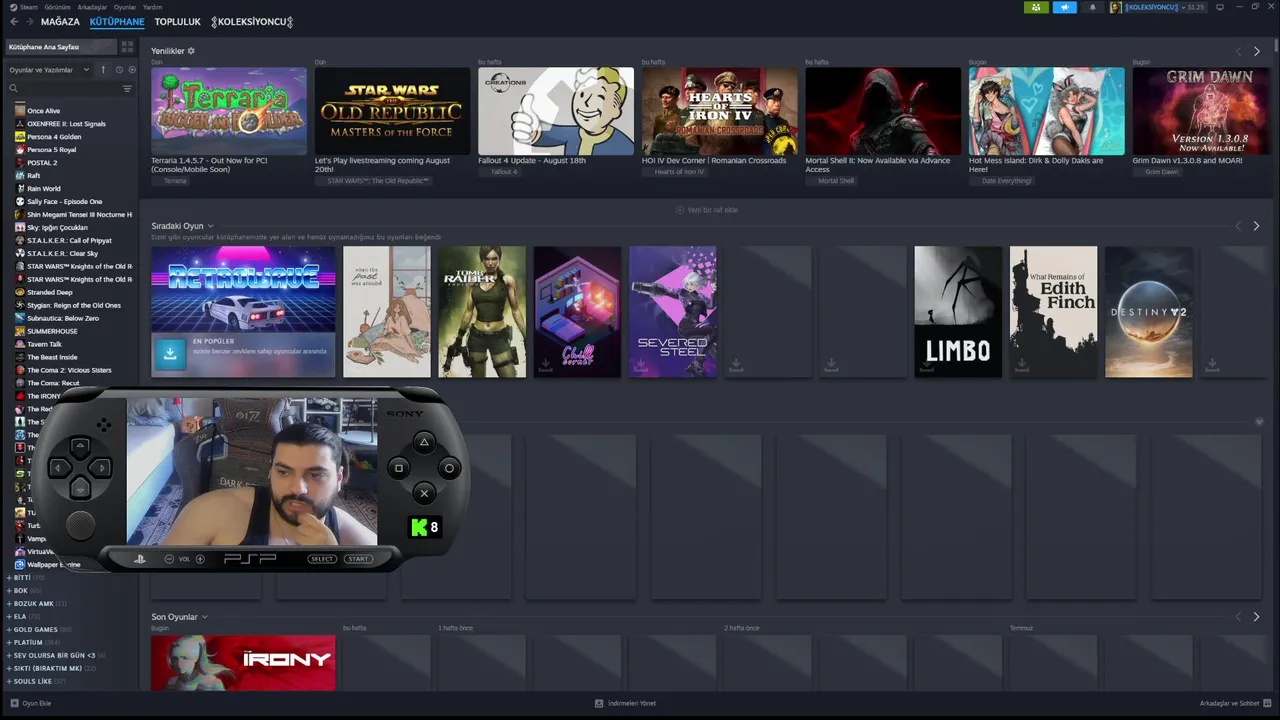
Task: Go to the KÜTÜPHANE tab
Action: pyautogui.click(x=117, y=22)
